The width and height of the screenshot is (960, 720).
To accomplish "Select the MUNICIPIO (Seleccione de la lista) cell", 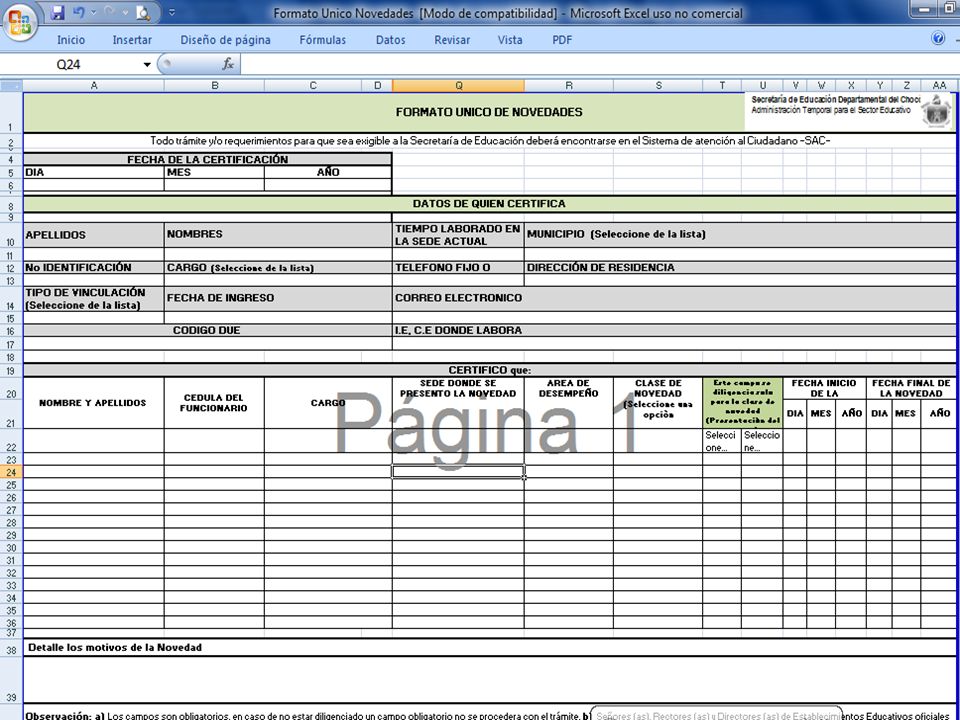I will pos(740,235).
